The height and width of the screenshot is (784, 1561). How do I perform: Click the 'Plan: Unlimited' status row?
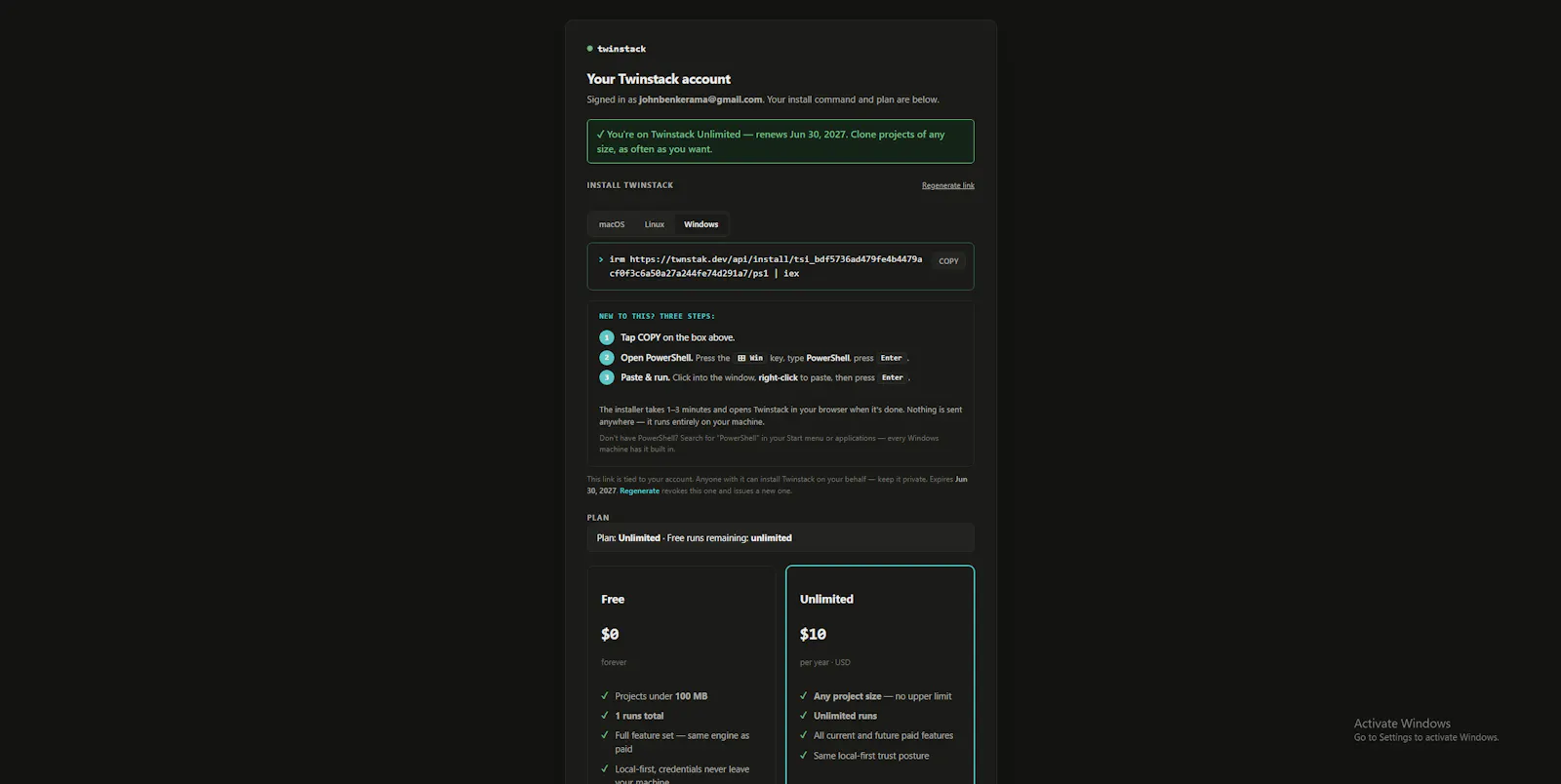tap(780, 538)
